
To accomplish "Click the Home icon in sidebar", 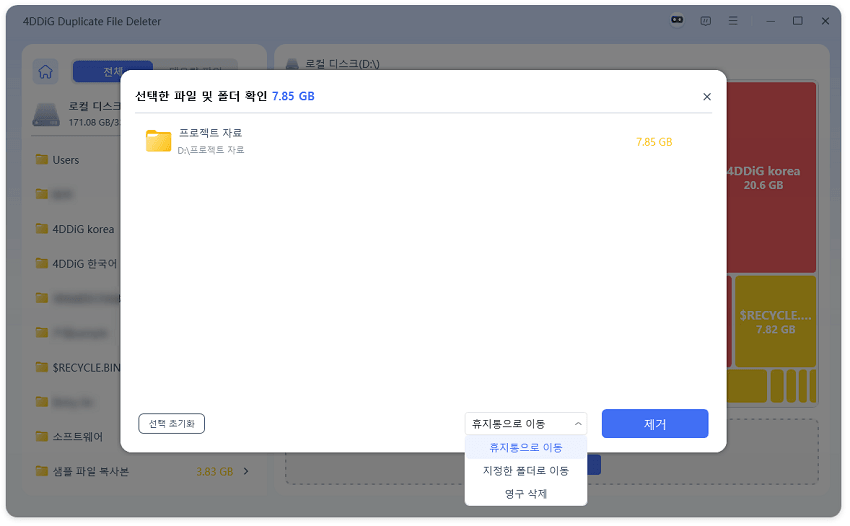I will coord(45,72).
